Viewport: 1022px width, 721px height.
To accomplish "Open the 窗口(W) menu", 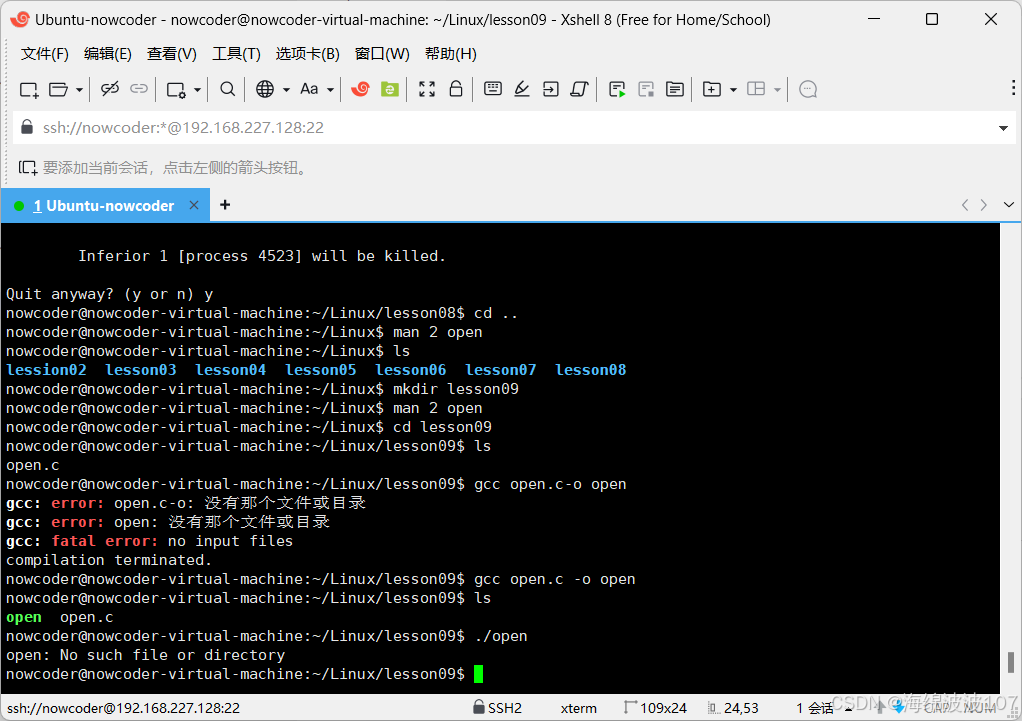I will click(x=382, y=53).
